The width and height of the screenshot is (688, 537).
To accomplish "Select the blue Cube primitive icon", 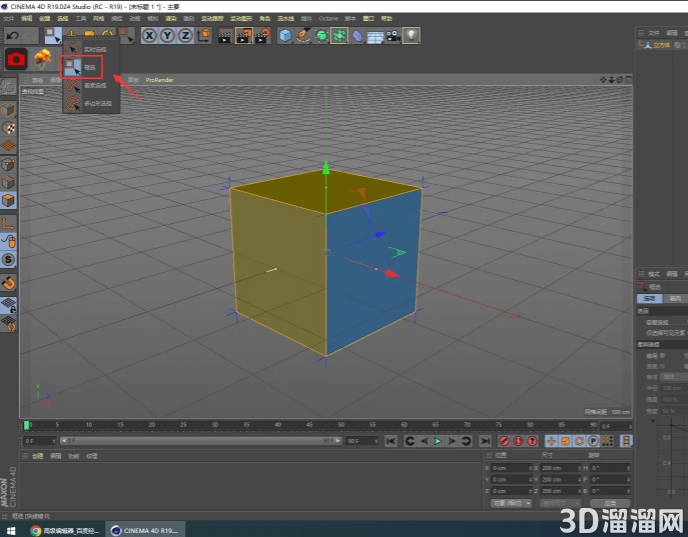I will click(285, 36).
